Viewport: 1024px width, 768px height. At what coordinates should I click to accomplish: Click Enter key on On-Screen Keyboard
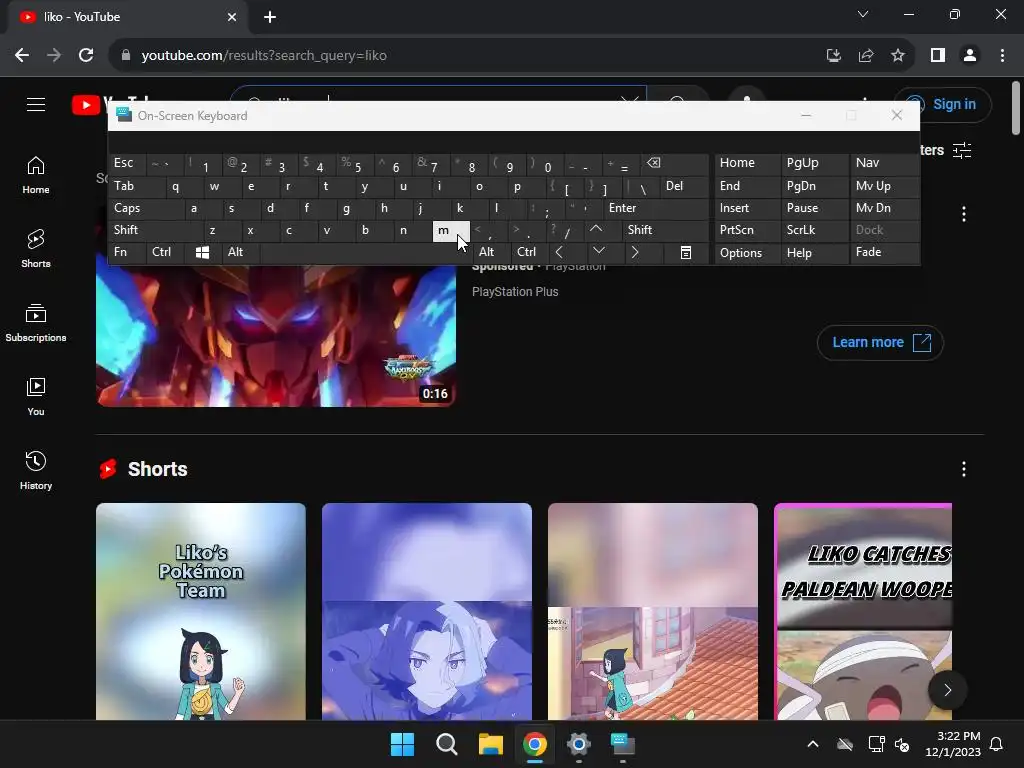[x=656, y=208]
